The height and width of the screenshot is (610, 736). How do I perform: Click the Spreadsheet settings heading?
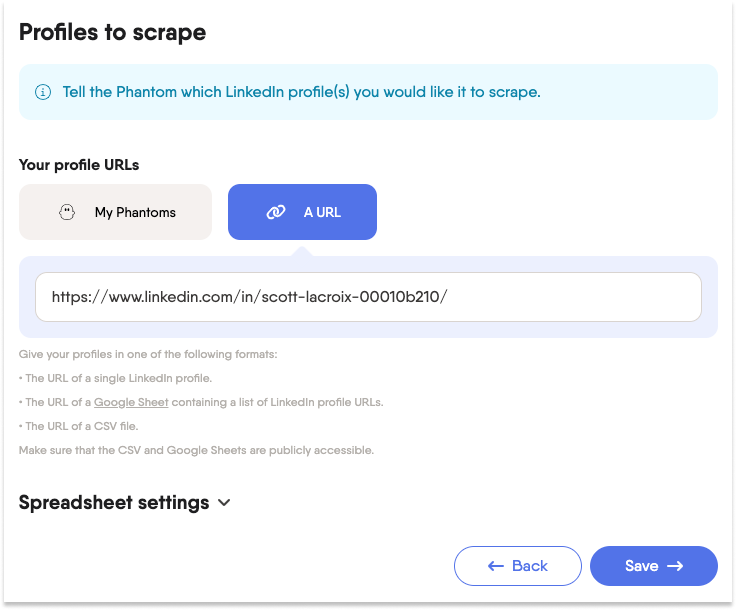click(x=114, y=502)
